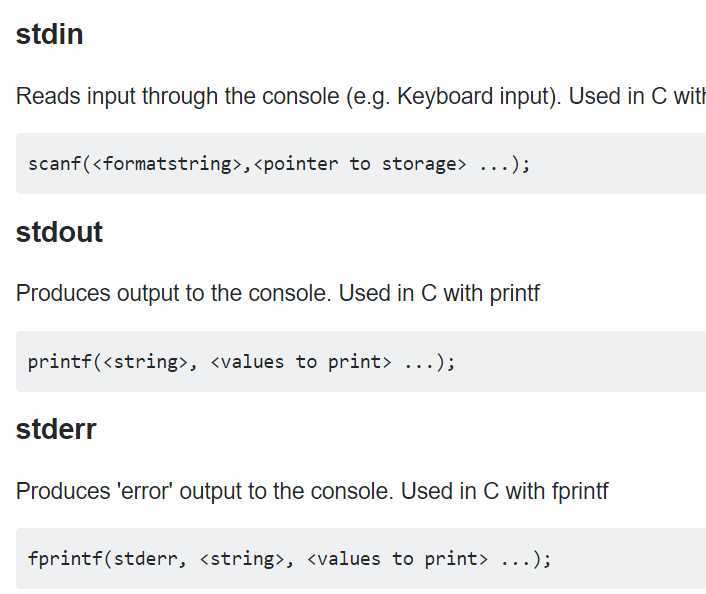The image size is (706, 594).
Task: Click the paragraph about reading console input
Action: pos(361,96)
